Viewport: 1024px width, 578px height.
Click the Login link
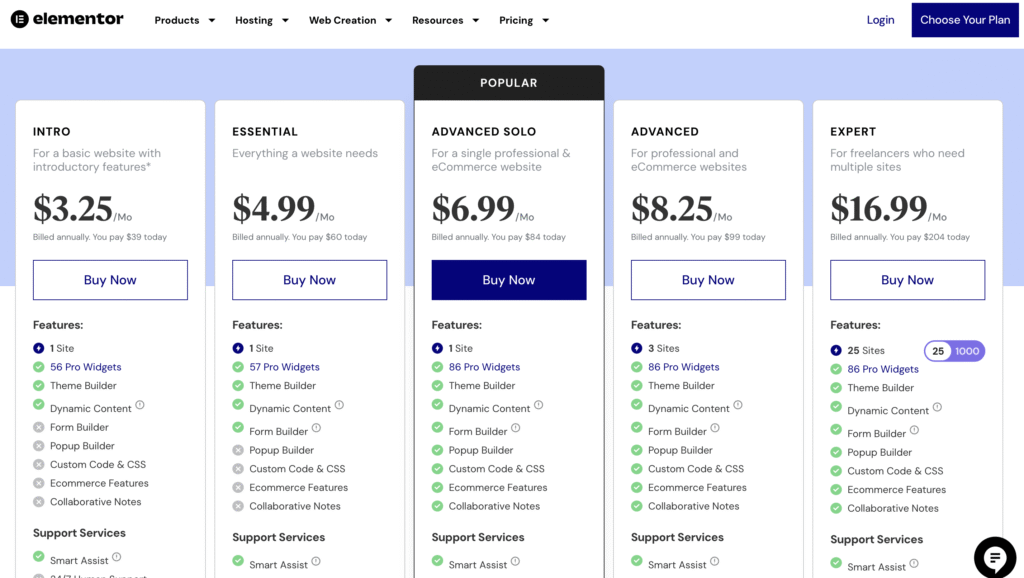pyautogui.click(x=880, y=19)
